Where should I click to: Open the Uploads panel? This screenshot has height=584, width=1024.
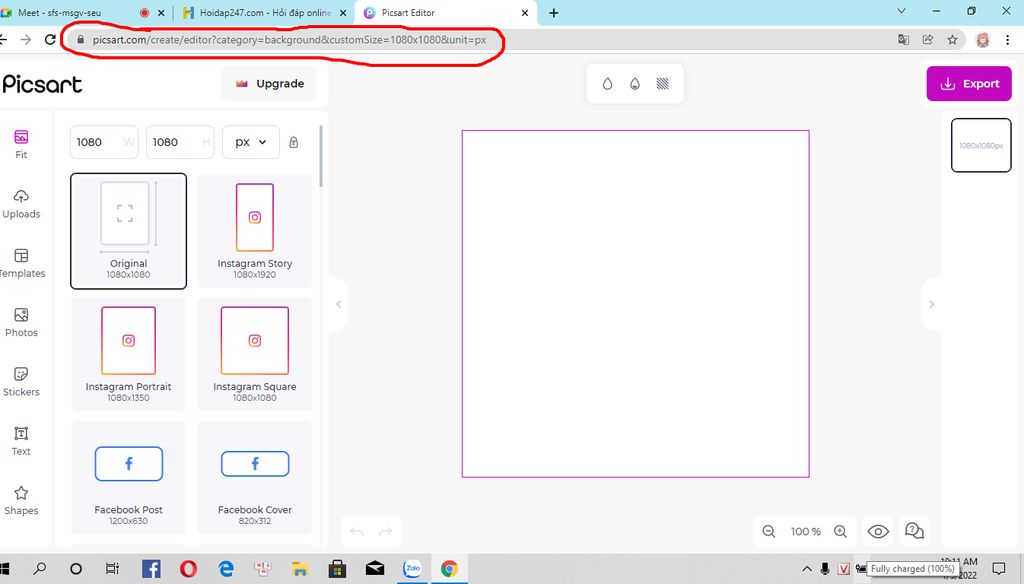tap(21, 204)
